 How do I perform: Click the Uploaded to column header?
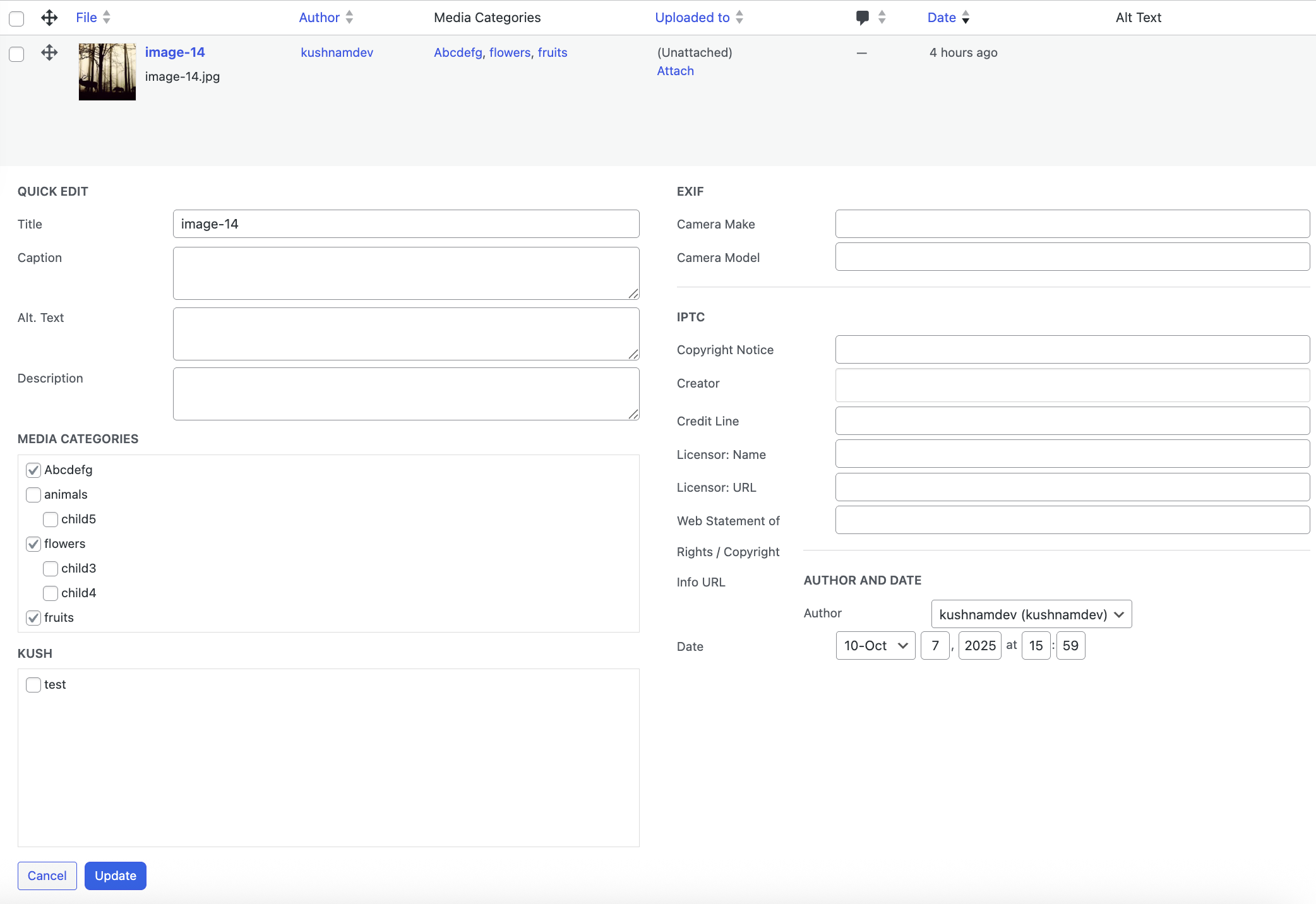(x=692, y=18)
